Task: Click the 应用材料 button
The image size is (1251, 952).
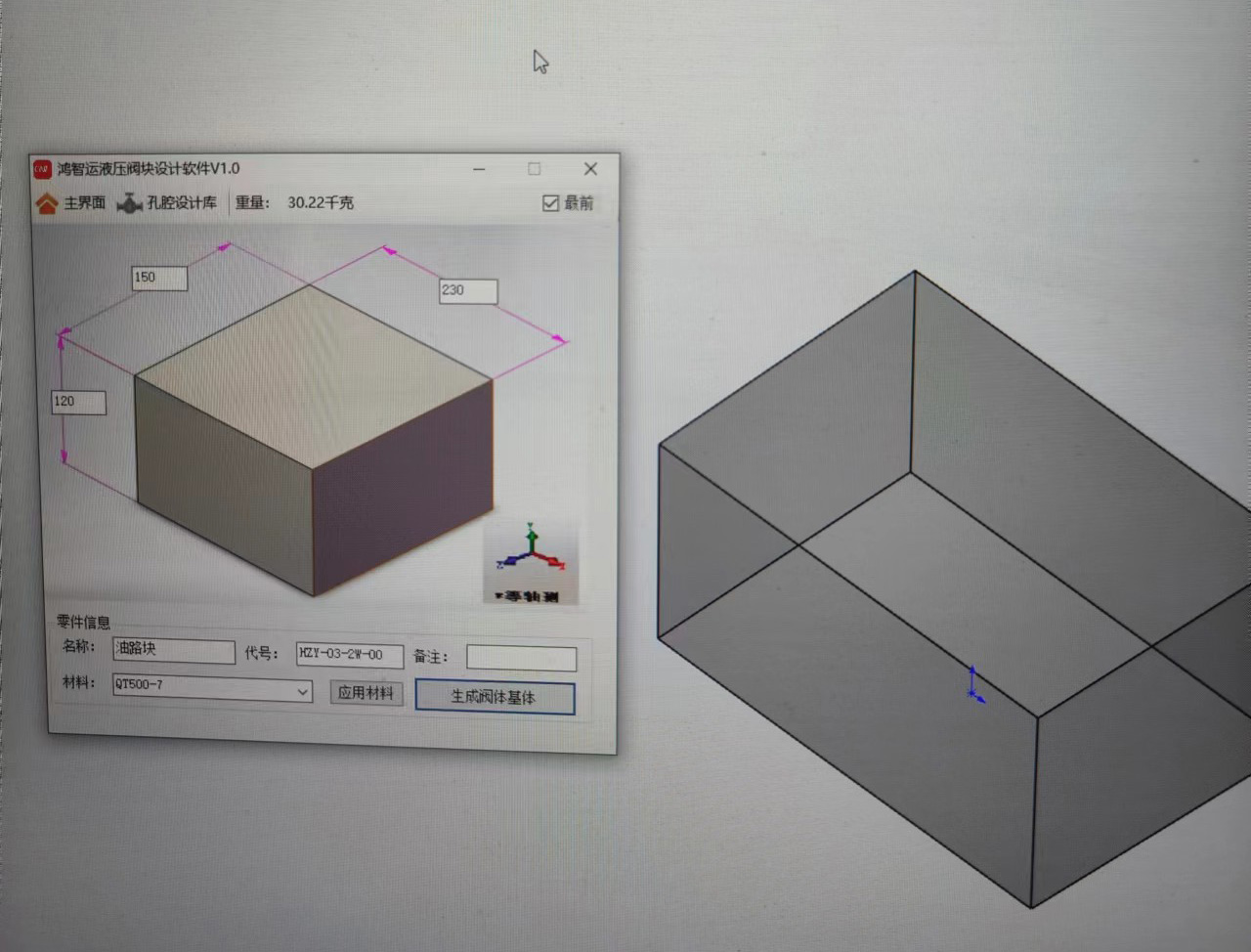Action: coord(366,692)
